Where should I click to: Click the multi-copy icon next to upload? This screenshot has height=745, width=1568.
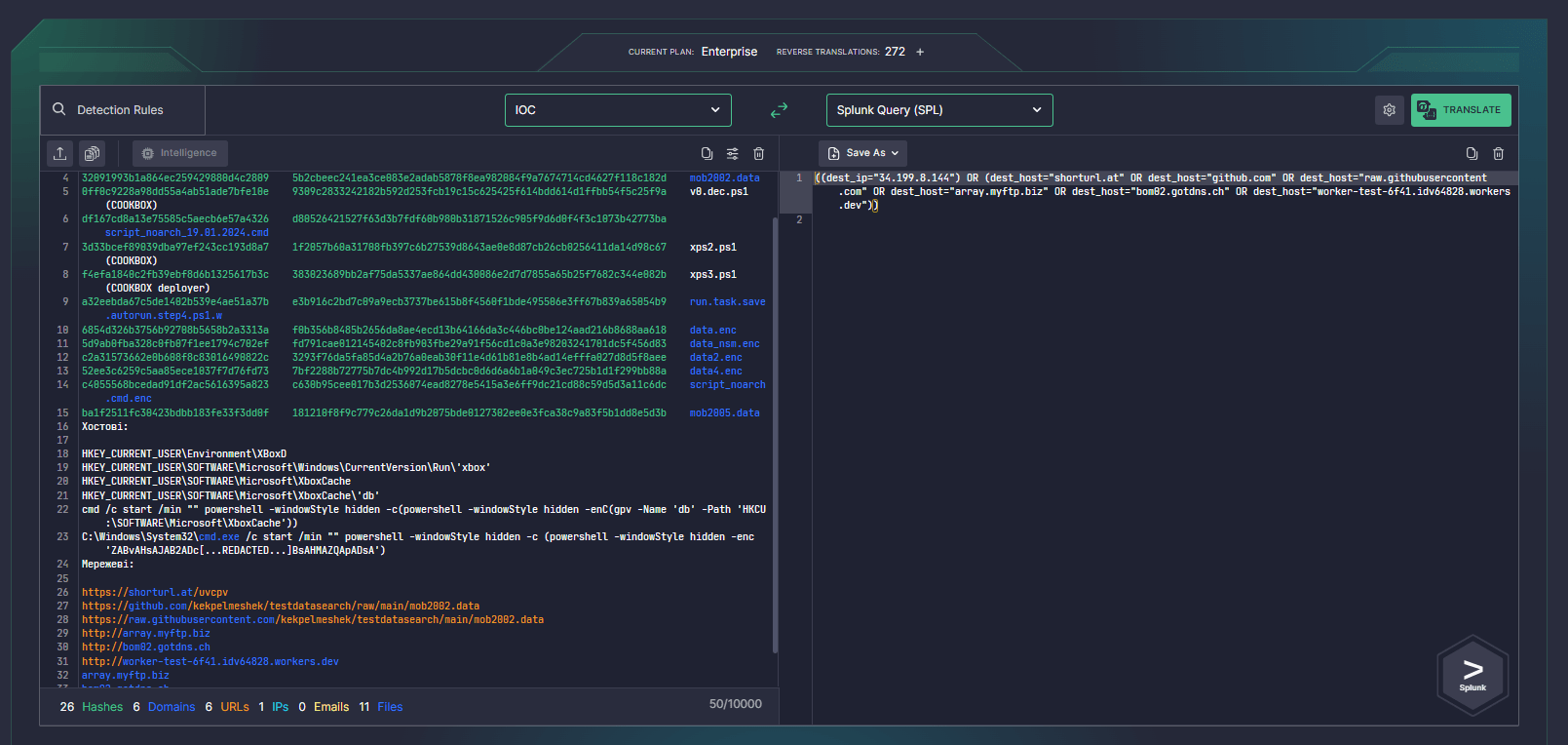coord(92,153)
